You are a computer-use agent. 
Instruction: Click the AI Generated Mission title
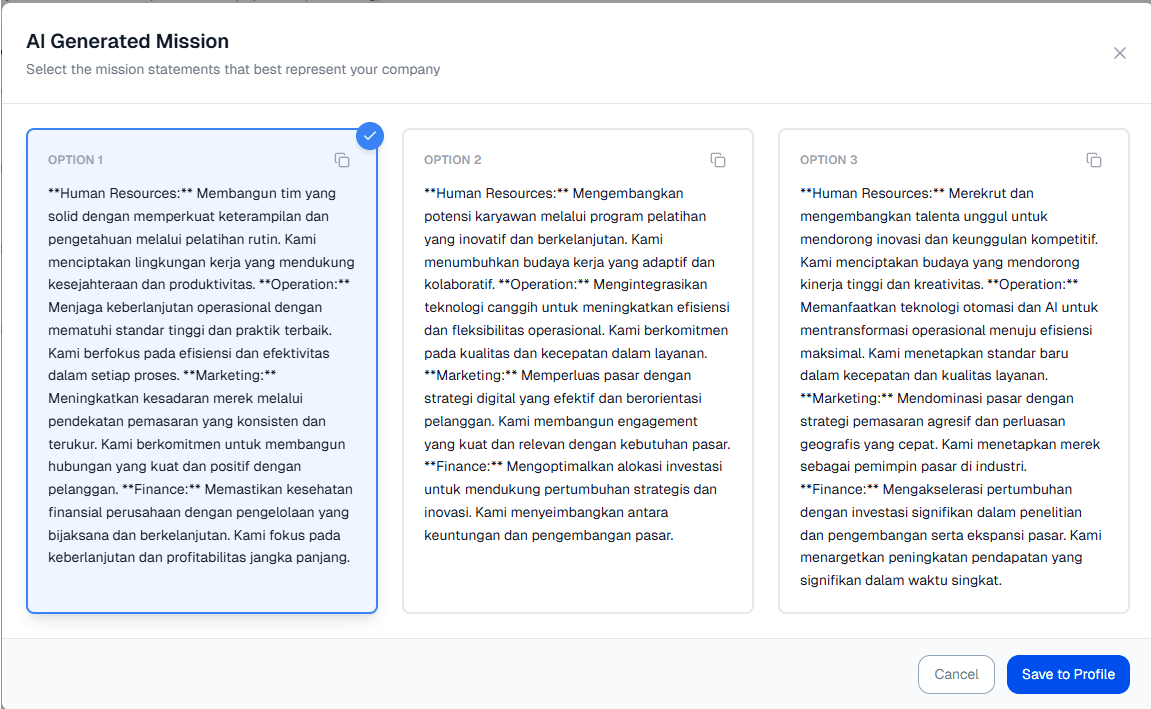[x=127, y=42]
